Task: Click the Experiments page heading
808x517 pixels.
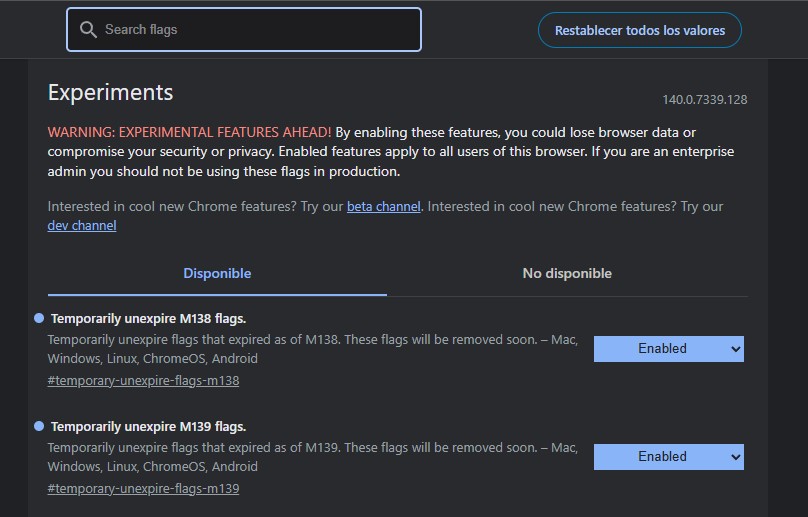Action: pos(110,92)
